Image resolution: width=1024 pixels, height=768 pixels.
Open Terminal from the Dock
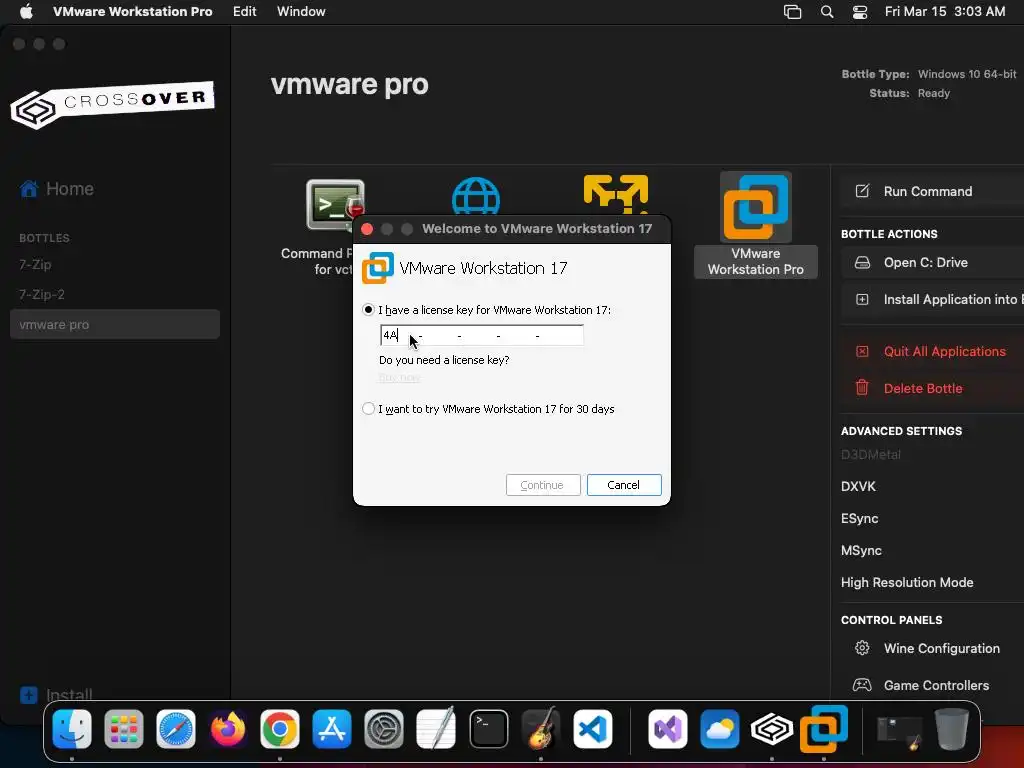488,729
